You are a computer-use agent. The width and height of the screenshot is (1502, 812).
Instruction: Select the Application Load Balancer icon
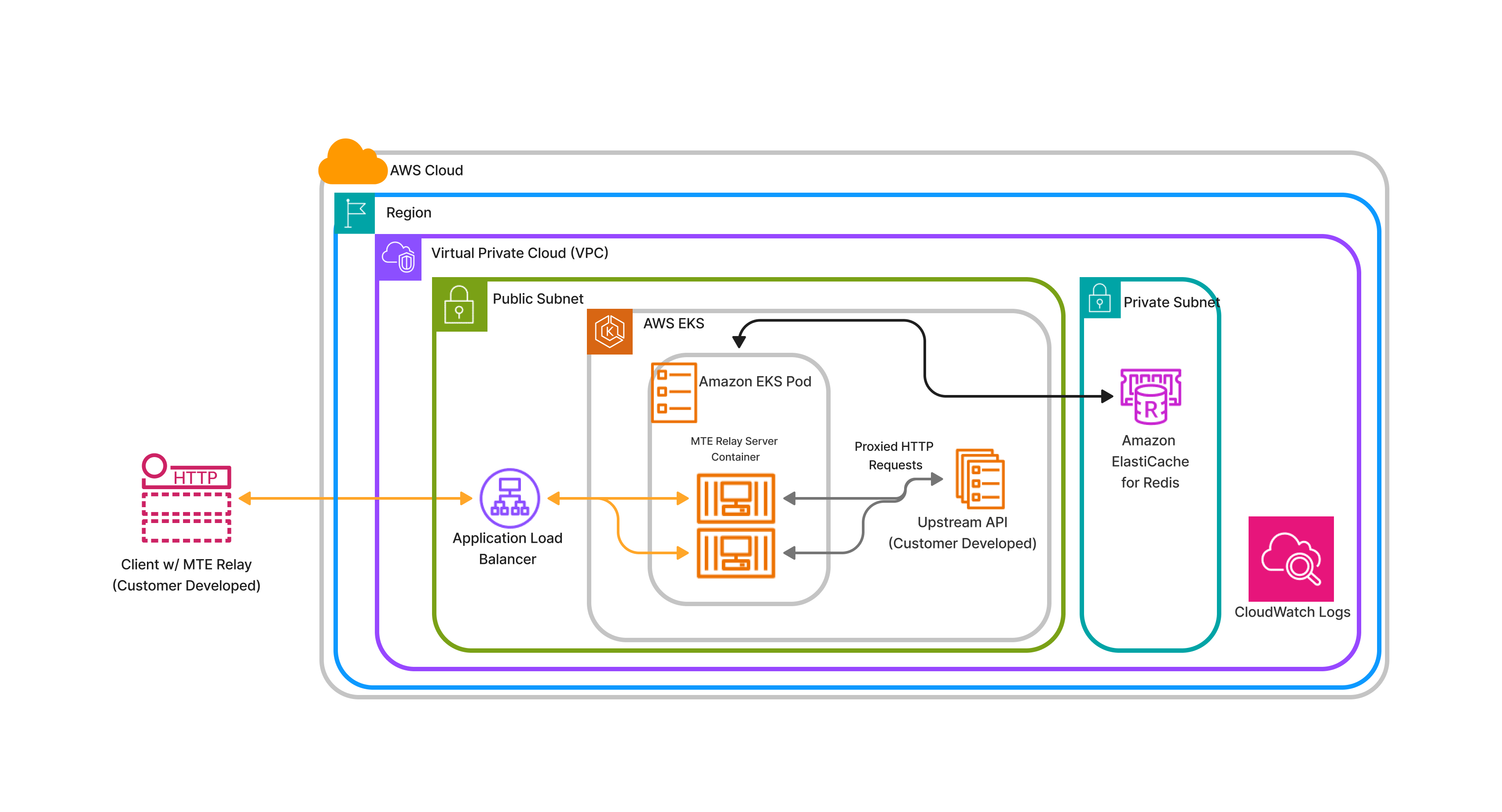tap(509, 498)
